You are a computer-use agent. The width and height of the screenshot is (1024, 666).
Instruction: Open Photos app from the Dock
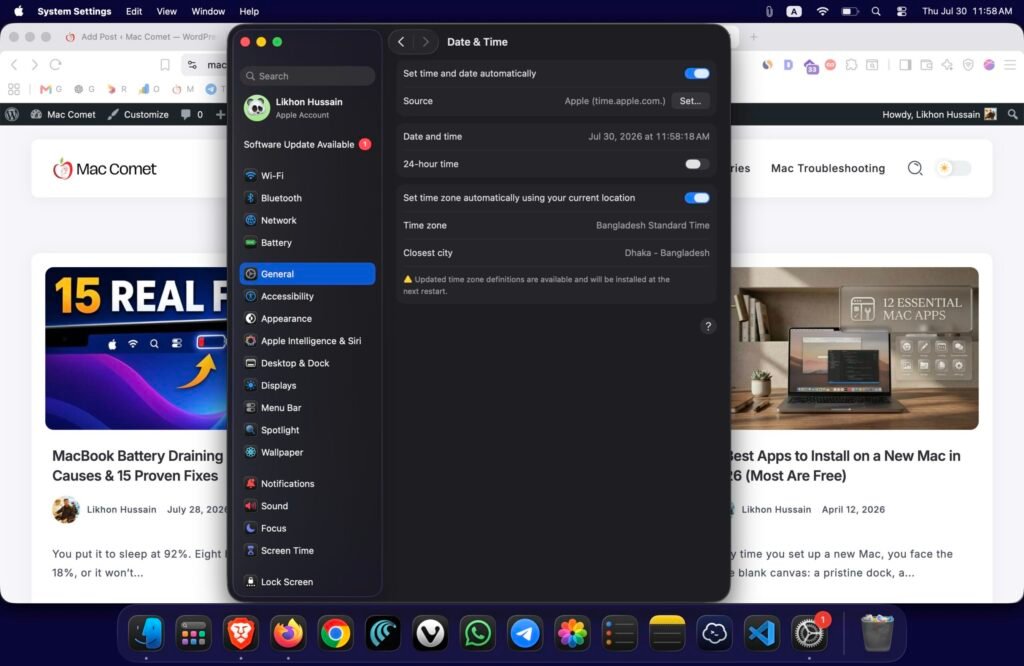(x=572, y=633)
